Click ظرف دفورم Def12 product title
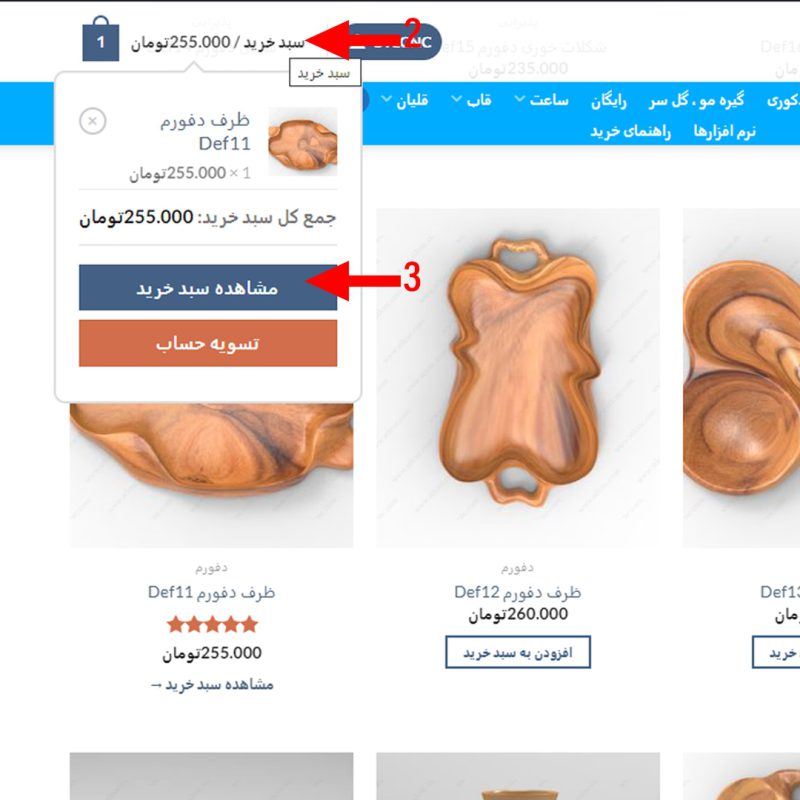The height and width of the screenshot is (800, 800). [517, 592]
